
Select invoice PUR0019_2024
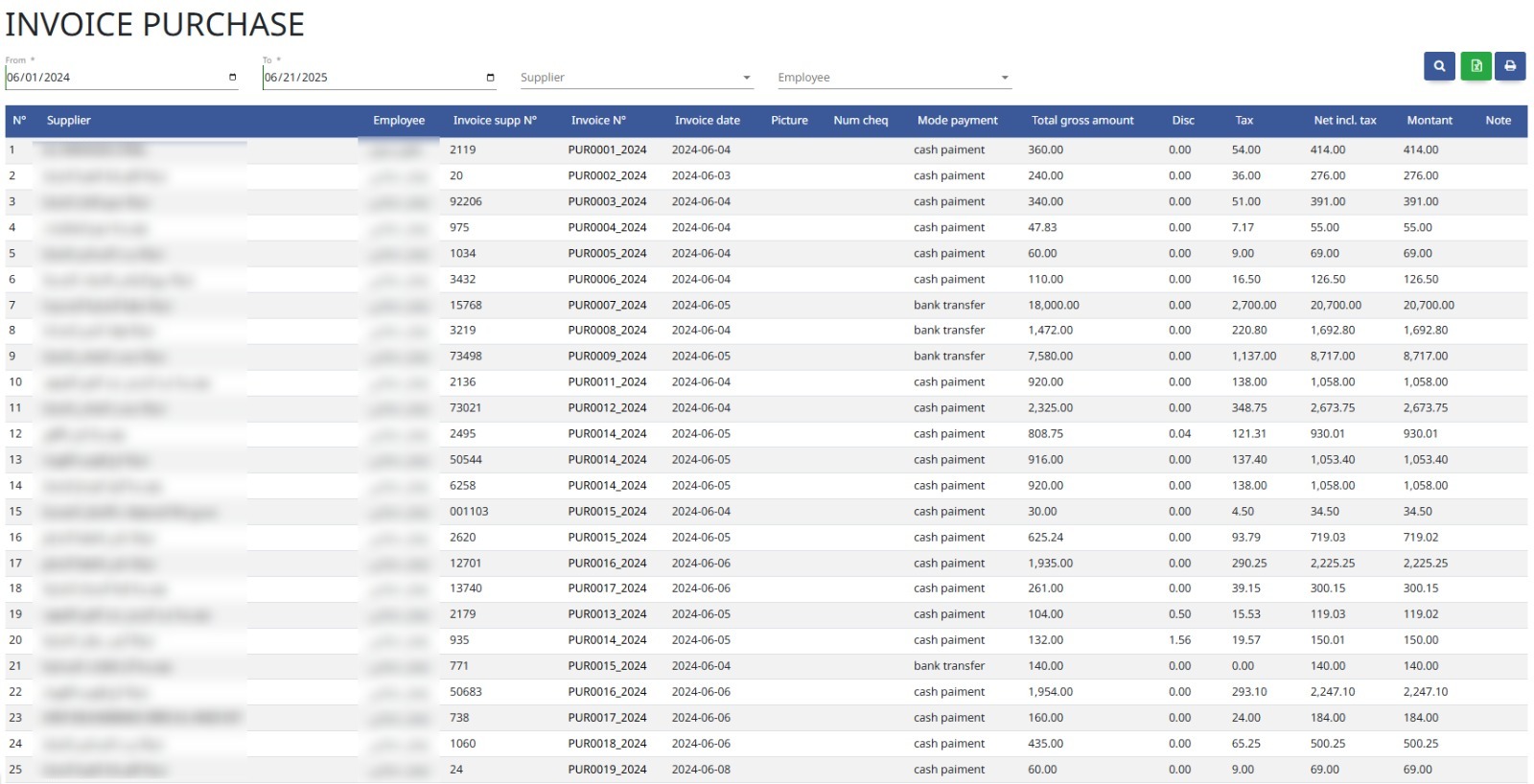(x=607, y=770)
